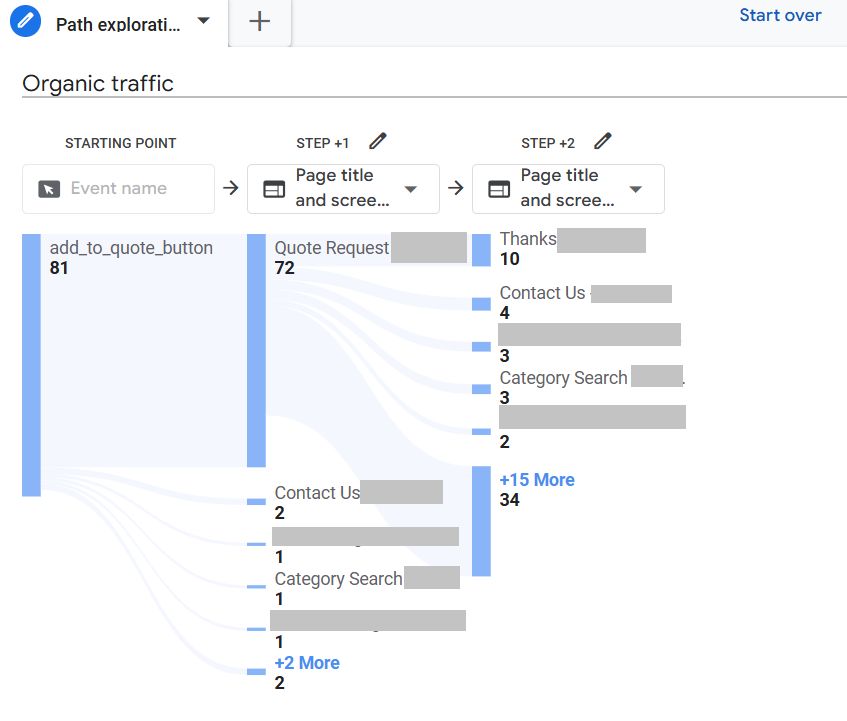Click the pencil icon next to STEP +1

click(377, 142)
